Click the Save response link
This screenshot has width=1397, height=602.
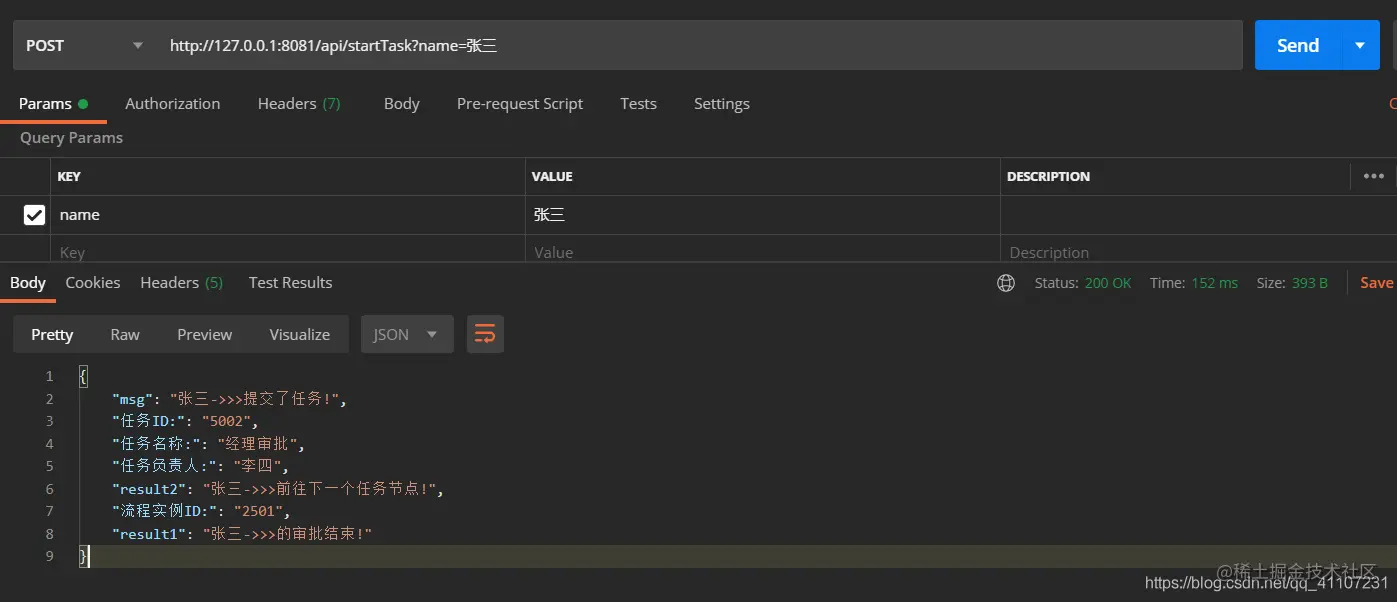coord(1376,283)
